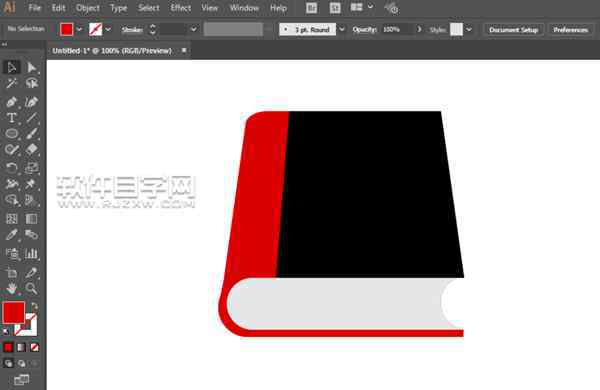Expand the fill color dropdown arrow
This screenshot has height=390, width=600.
click(x=79, y=29)
